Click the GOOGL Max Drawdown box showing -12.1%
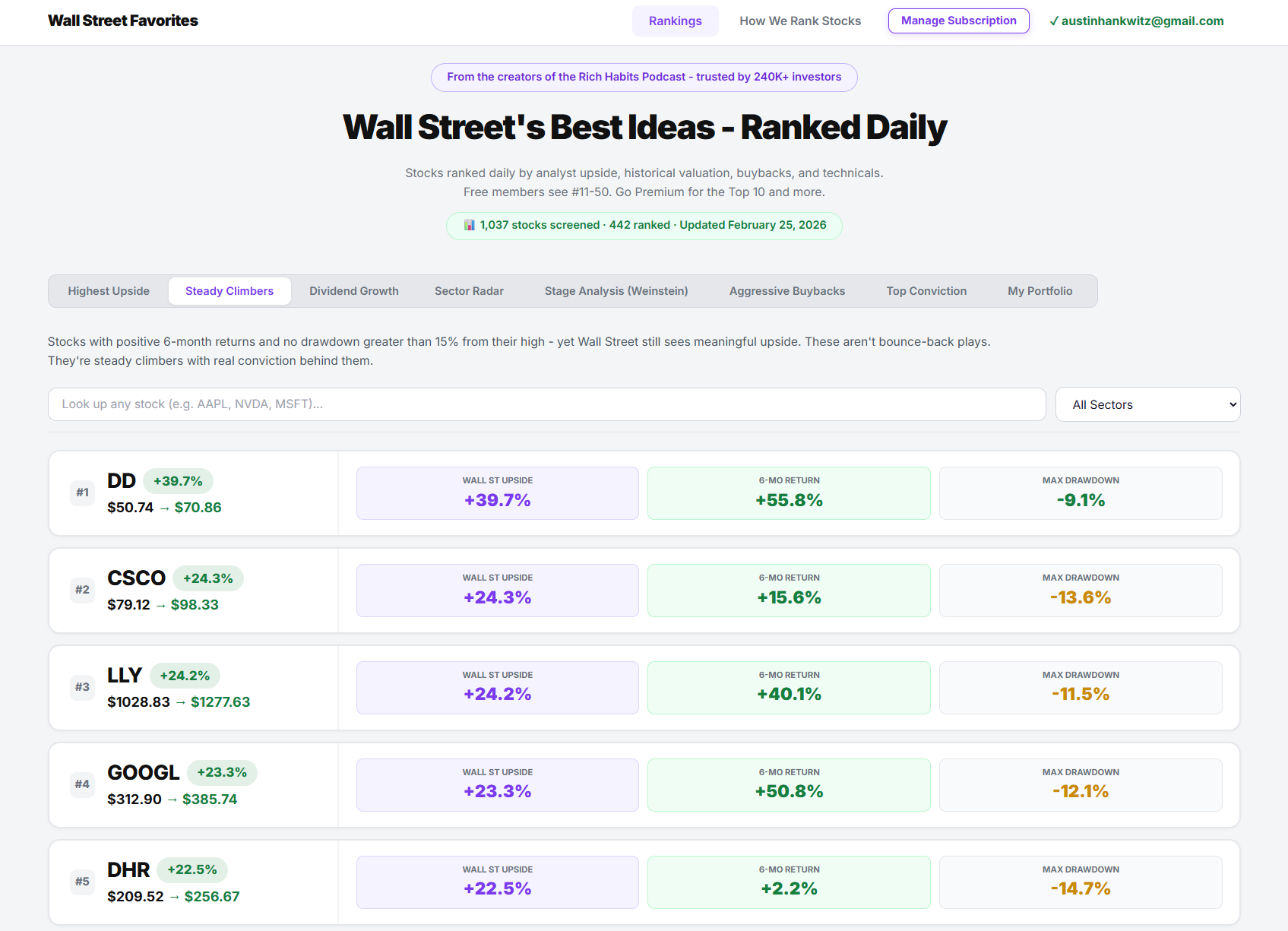 (1081, 785)
